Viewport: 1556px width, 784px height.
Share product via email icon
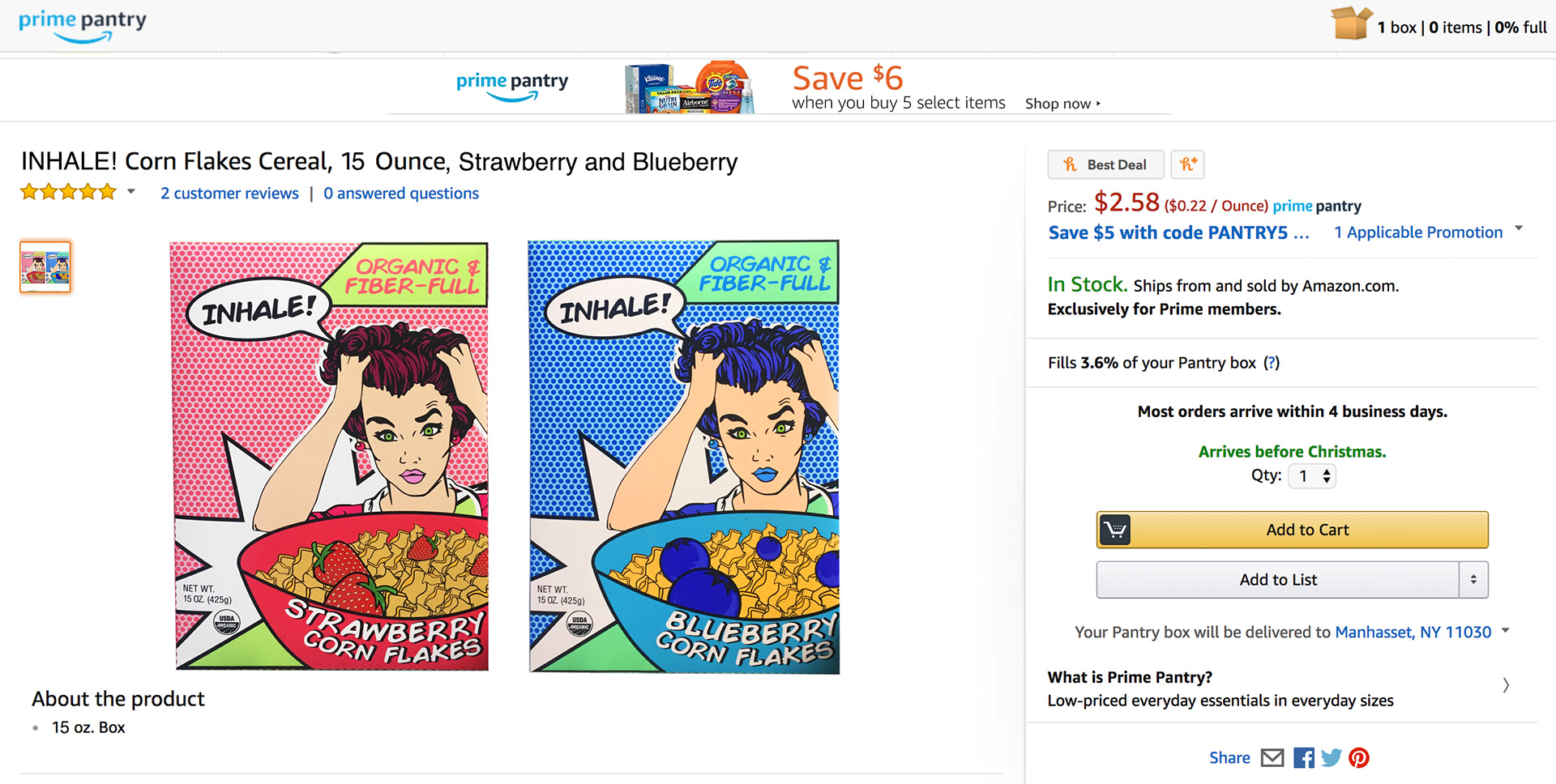click(x=1272, y=758)
